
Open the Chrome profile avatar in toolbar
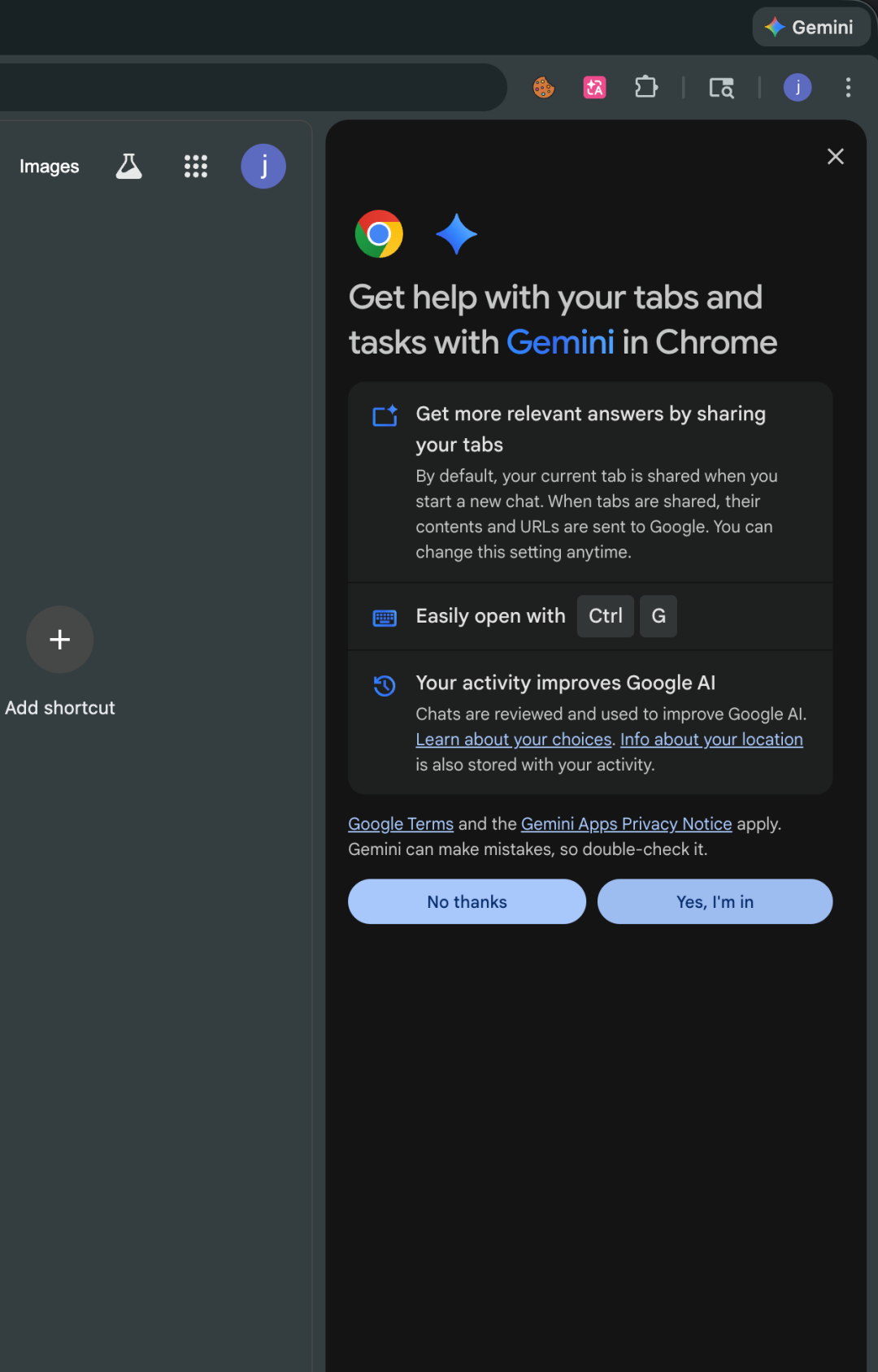[x=797, y=87]
